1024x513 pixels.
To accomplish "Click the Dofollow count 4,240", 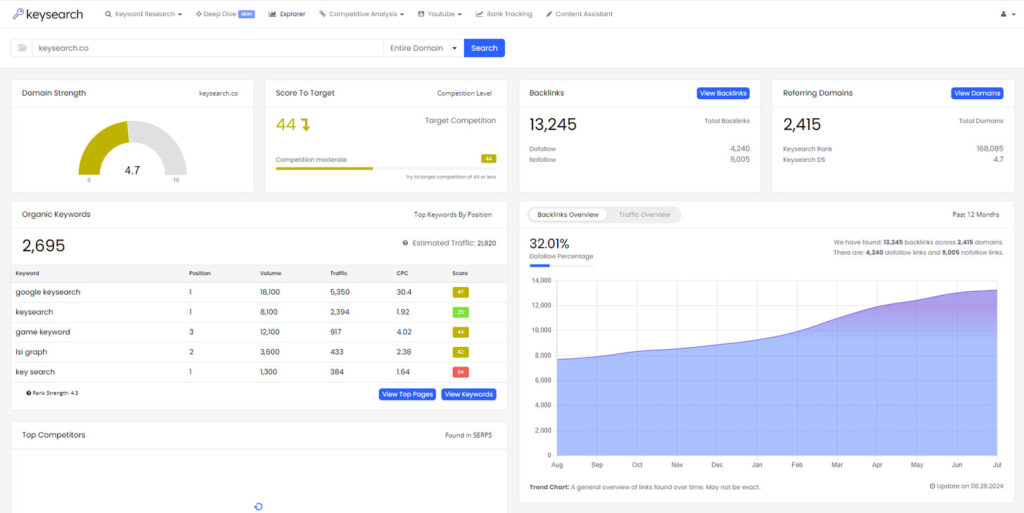I will [x=740, y=149].
